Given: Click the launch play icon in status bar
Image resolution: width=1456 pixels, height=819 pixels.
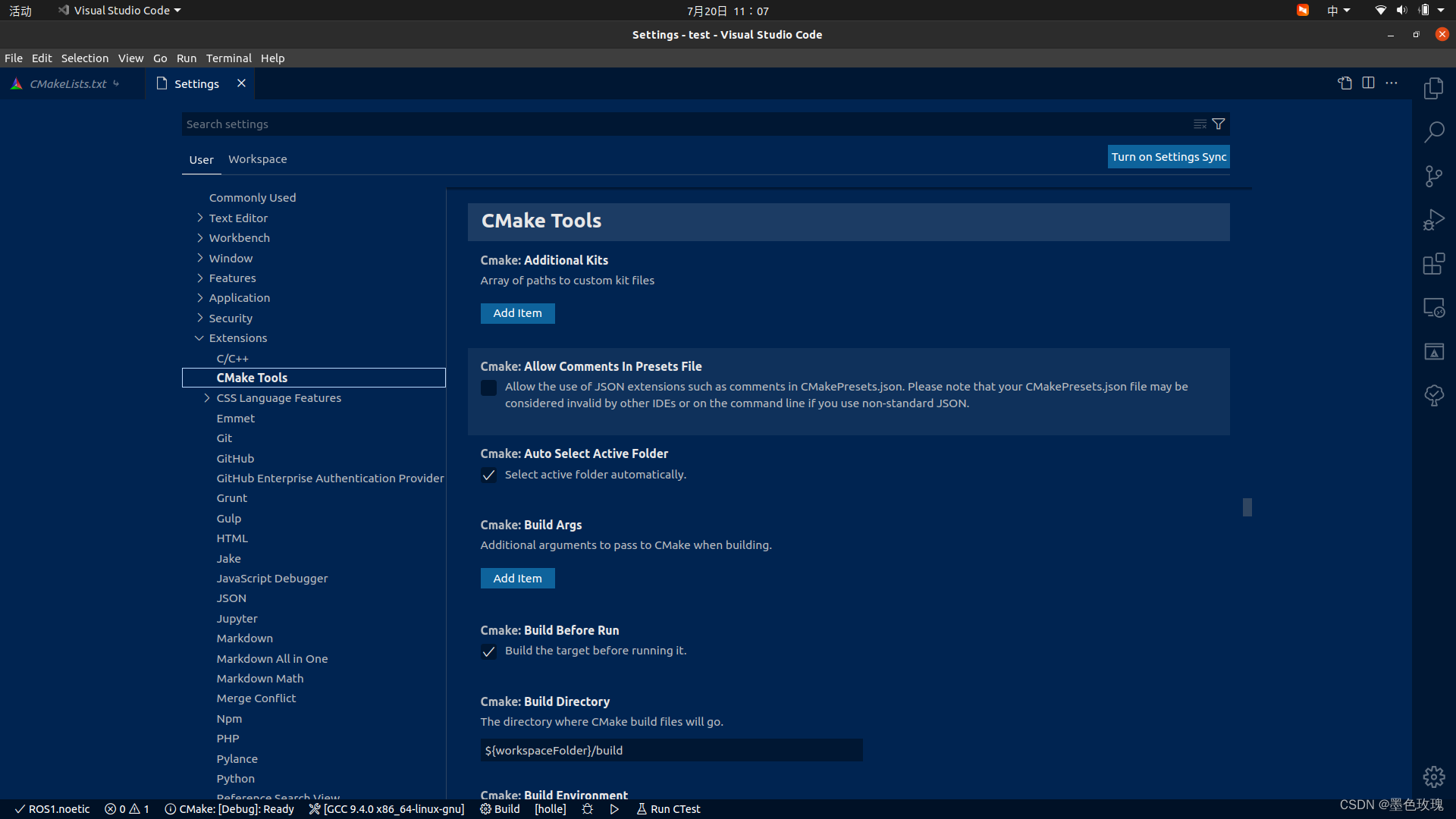Looking at the screenshot, I should tap(614, 809).
